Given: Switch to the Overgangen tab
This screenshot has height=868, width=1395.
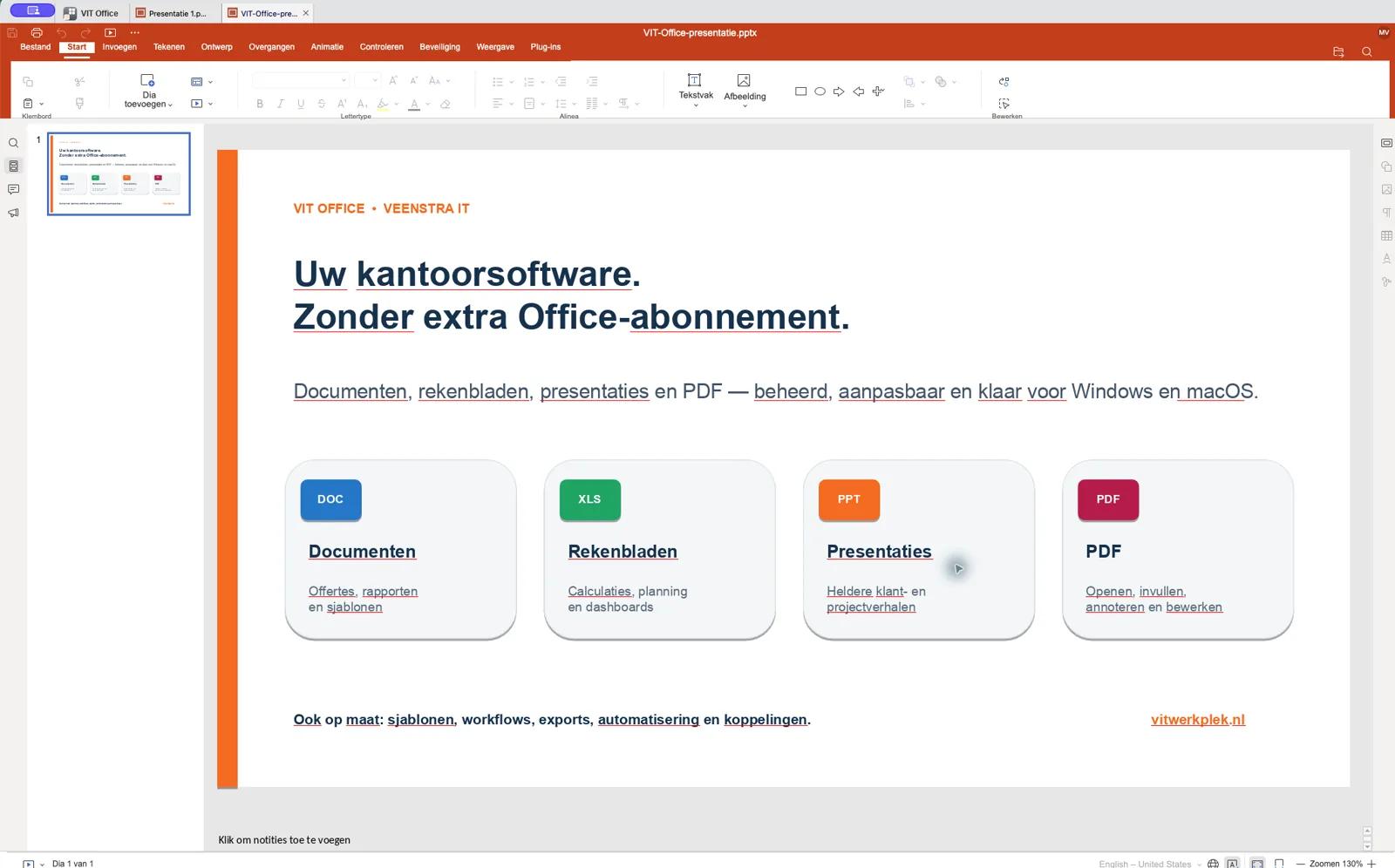Looking at the screenshot, I should coord(272,47).
